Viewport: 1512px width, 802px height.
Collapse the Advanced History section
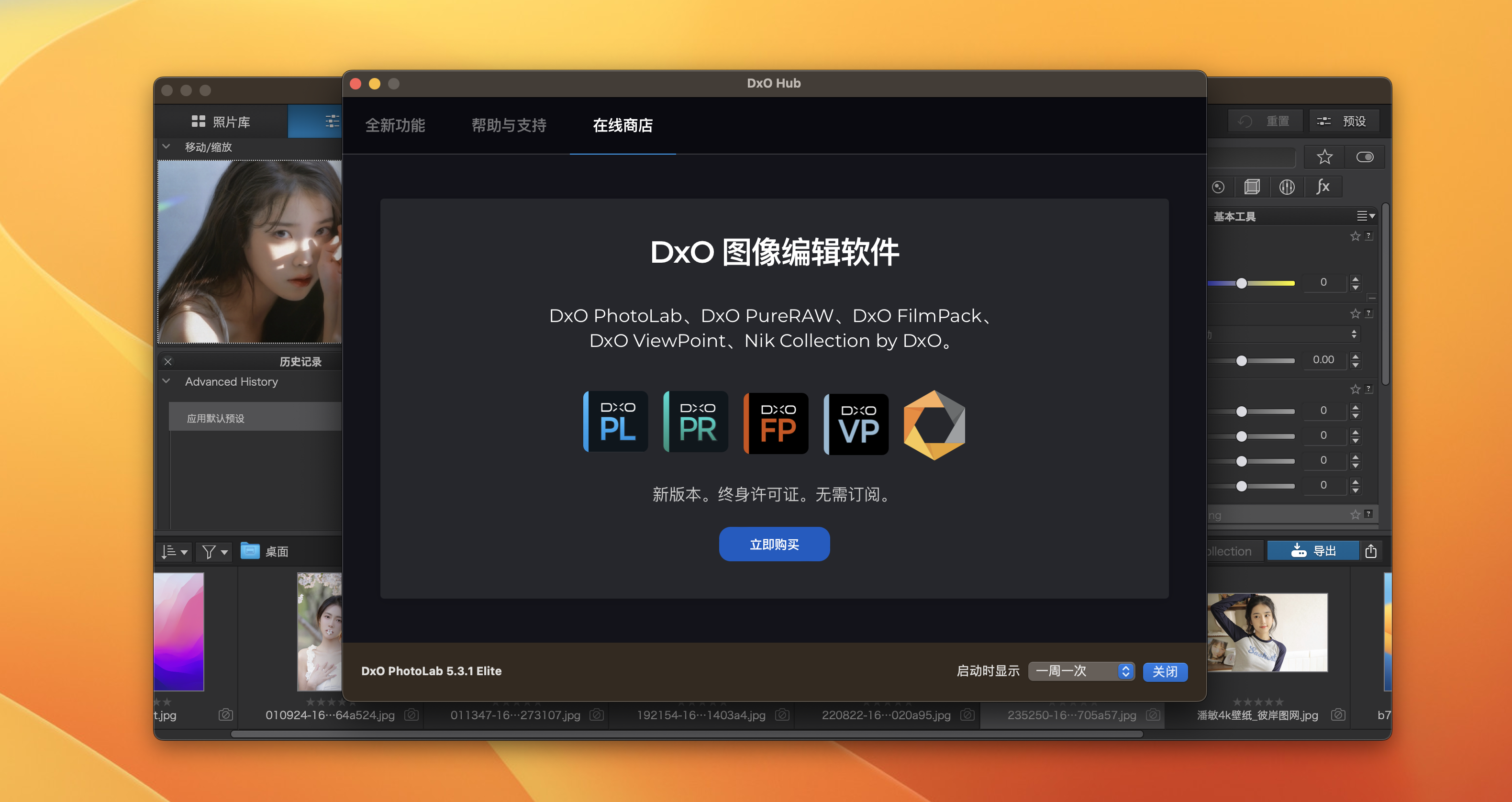pos(167,382)
